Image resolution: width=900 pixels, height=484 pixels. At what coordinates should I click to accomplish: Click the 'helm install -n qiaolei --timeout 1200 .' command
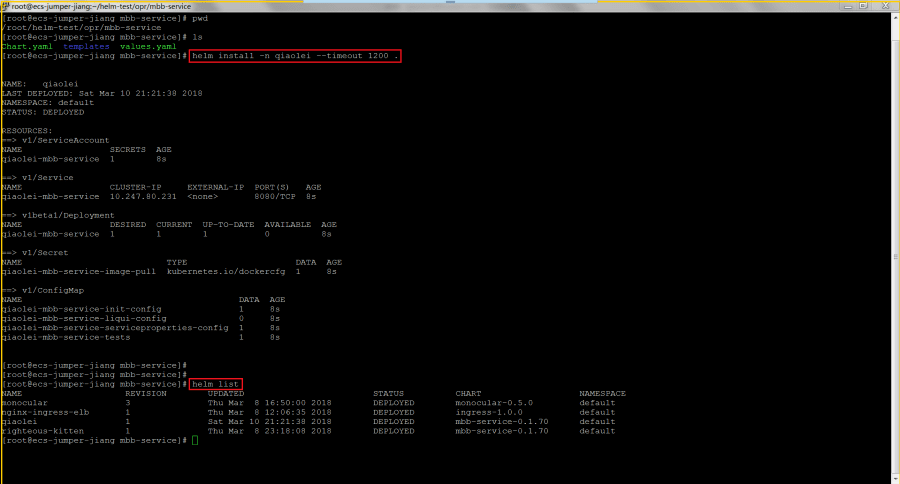point(295,56)
